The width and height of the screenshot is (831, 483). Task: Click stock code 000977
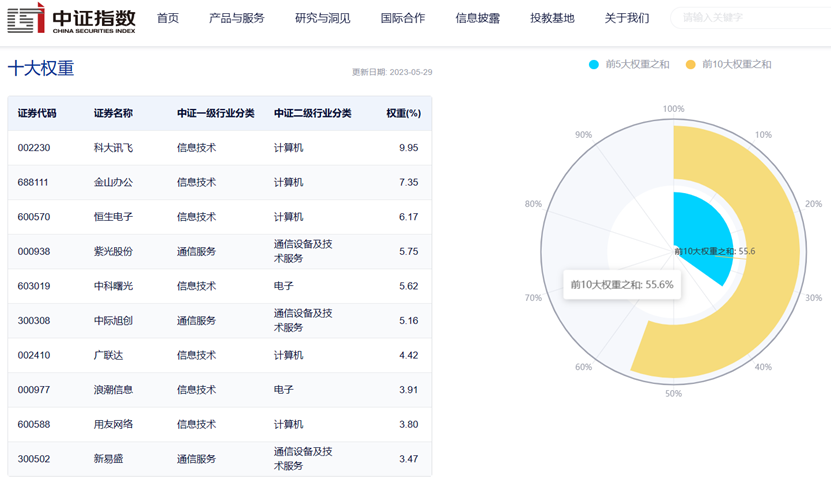point(34,390)
